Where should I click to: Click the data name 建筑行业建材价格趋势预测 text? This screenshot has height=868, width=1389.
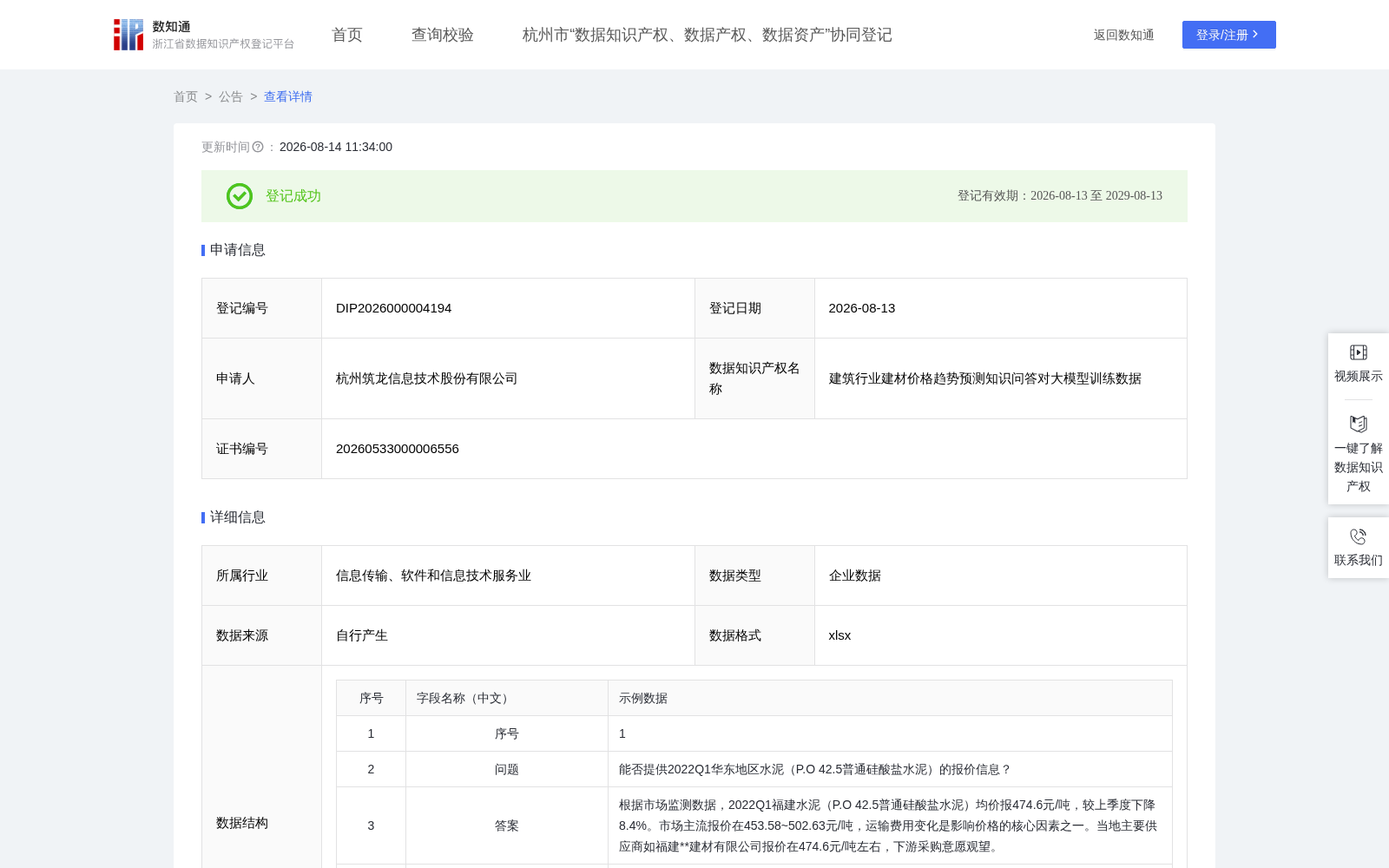pos(985,378)
